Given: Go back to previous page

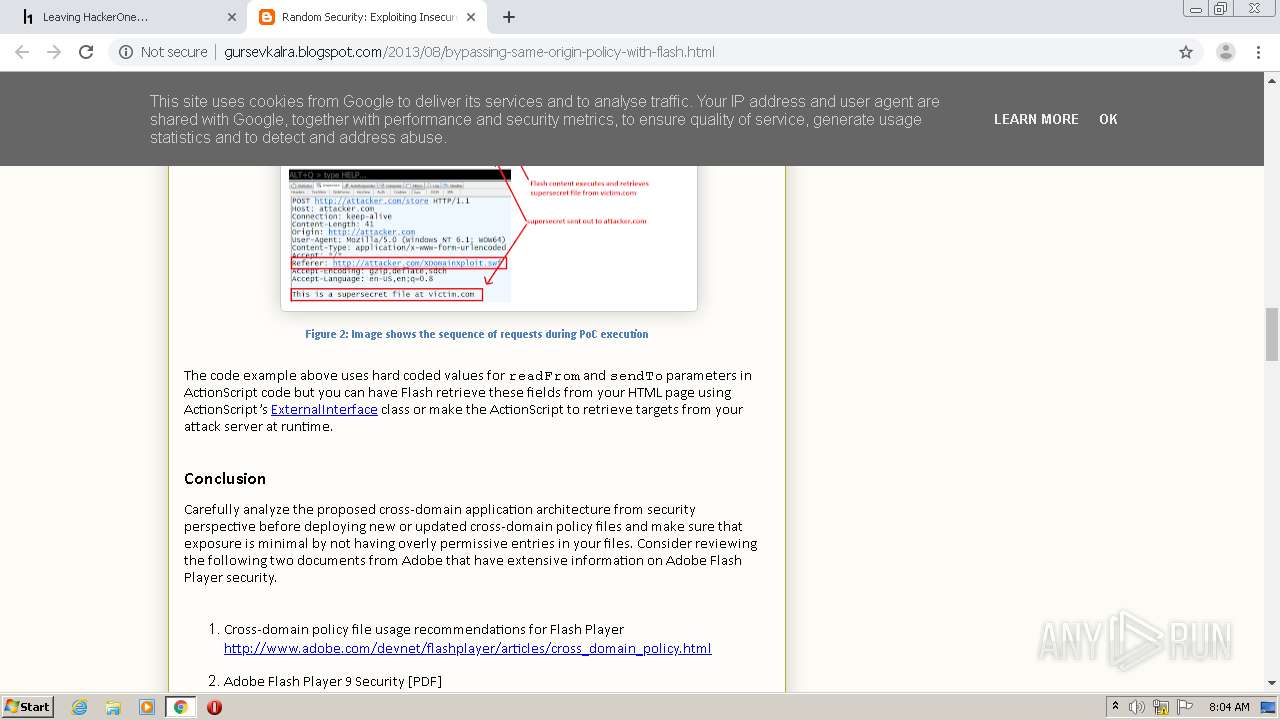Looking at the screenshot, I should pos(22,52).
